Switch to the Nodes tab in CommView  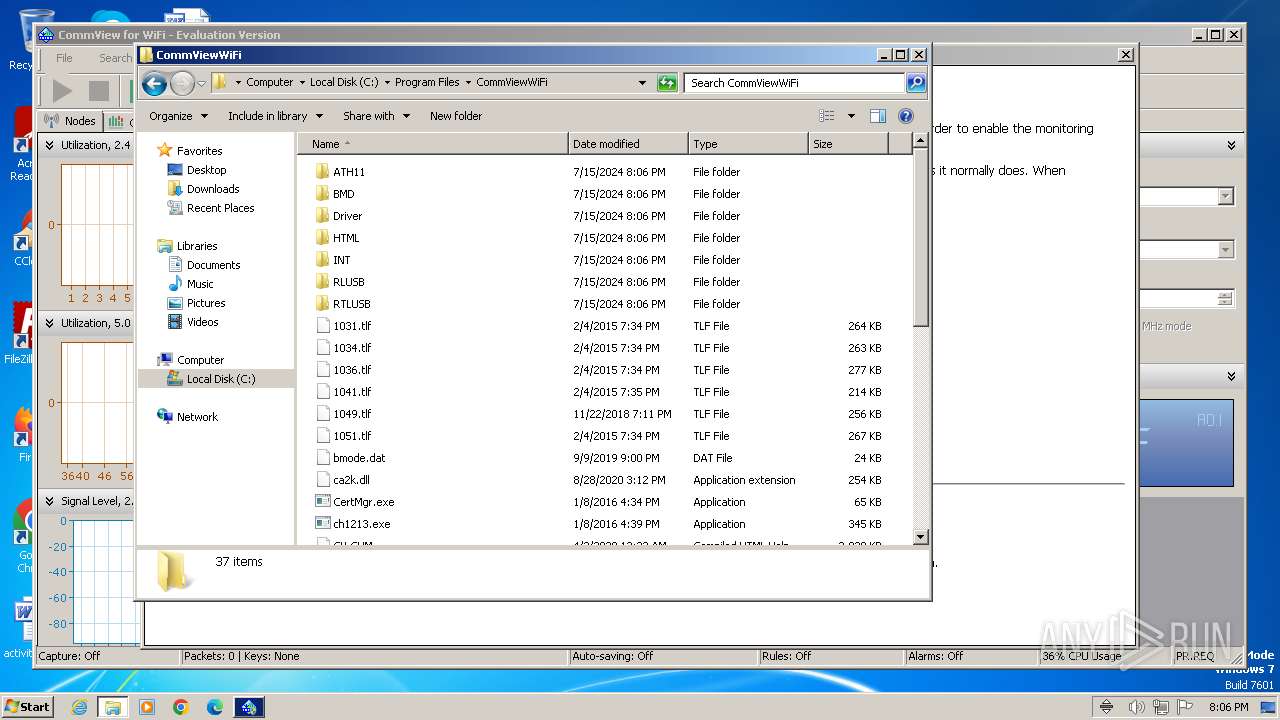[70, 121]
